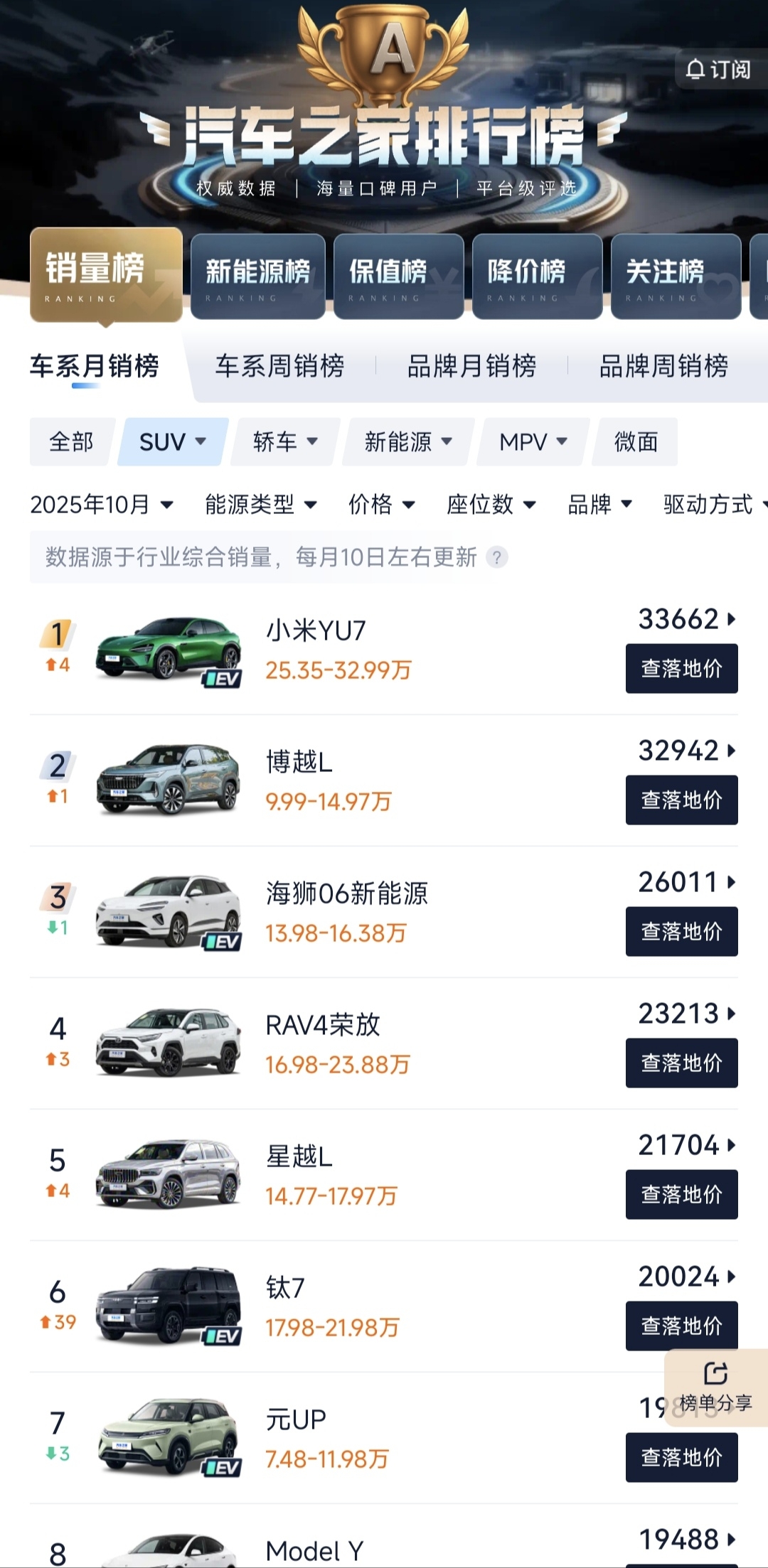Open the 2025年10月 date dropdown
Image resolution: width=768 pixels, height=1568 pixels.
102,505
